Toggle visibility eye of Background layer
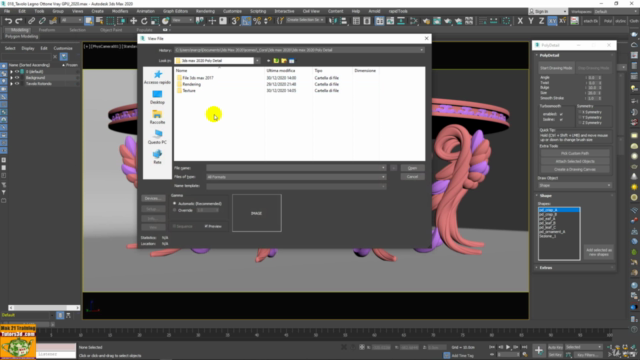 pyautogui.click(x=17, y=78)
